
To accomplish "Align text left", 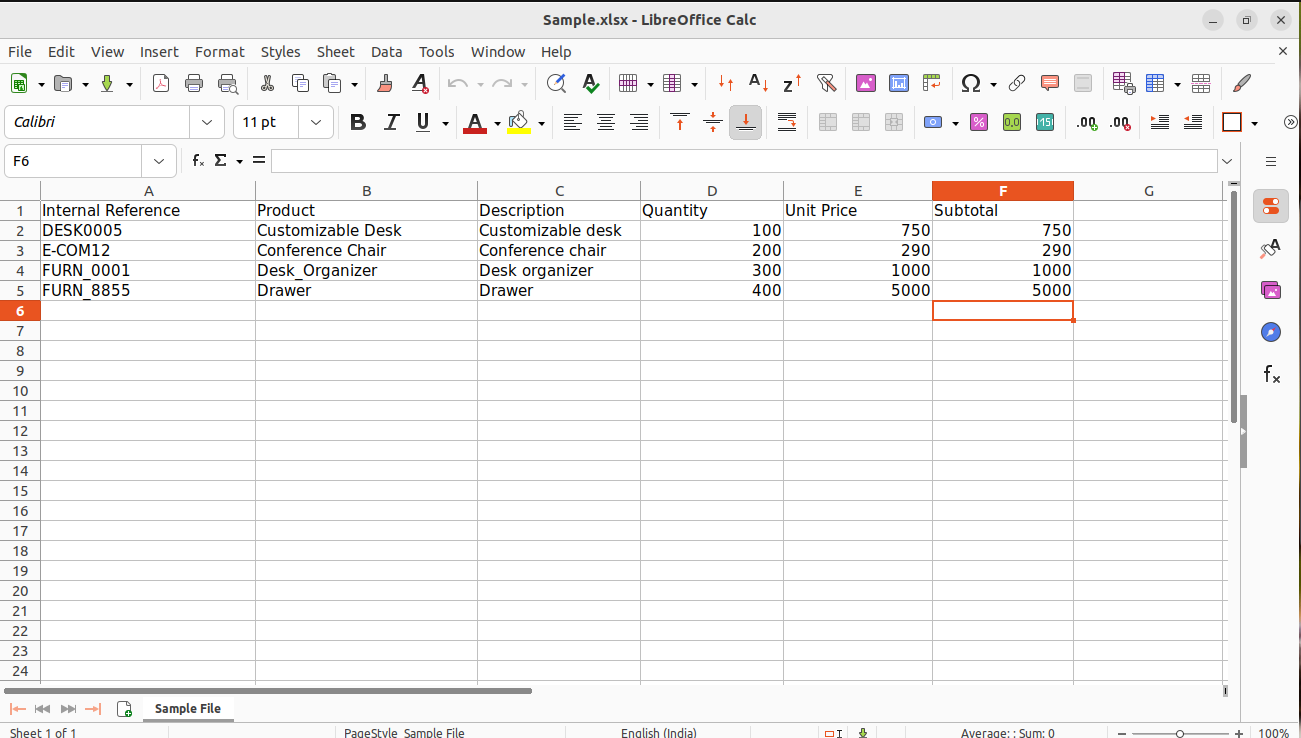I will pyautogui.click(x=572, y=122).
